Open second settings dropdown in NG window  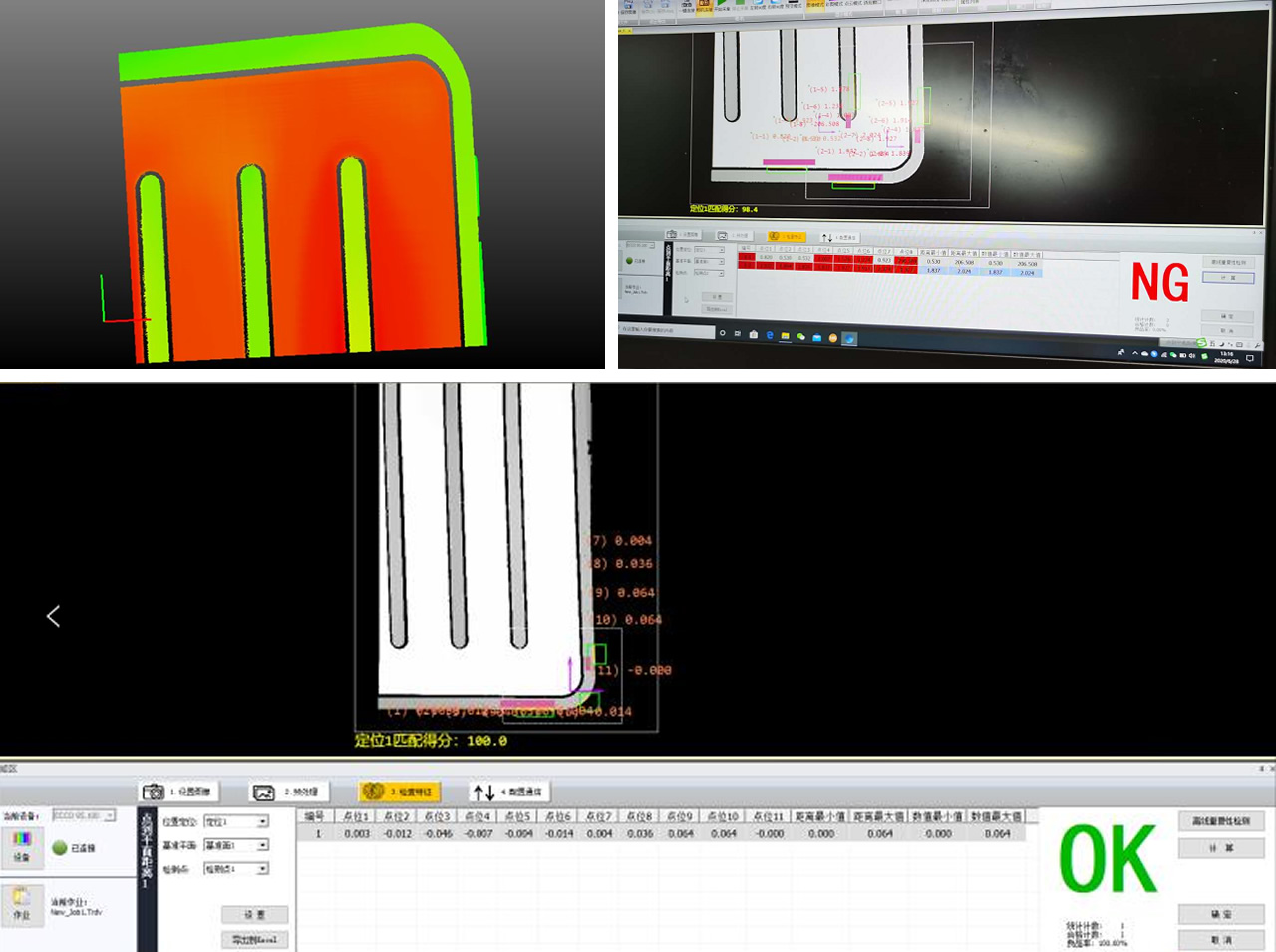[708, 261]
